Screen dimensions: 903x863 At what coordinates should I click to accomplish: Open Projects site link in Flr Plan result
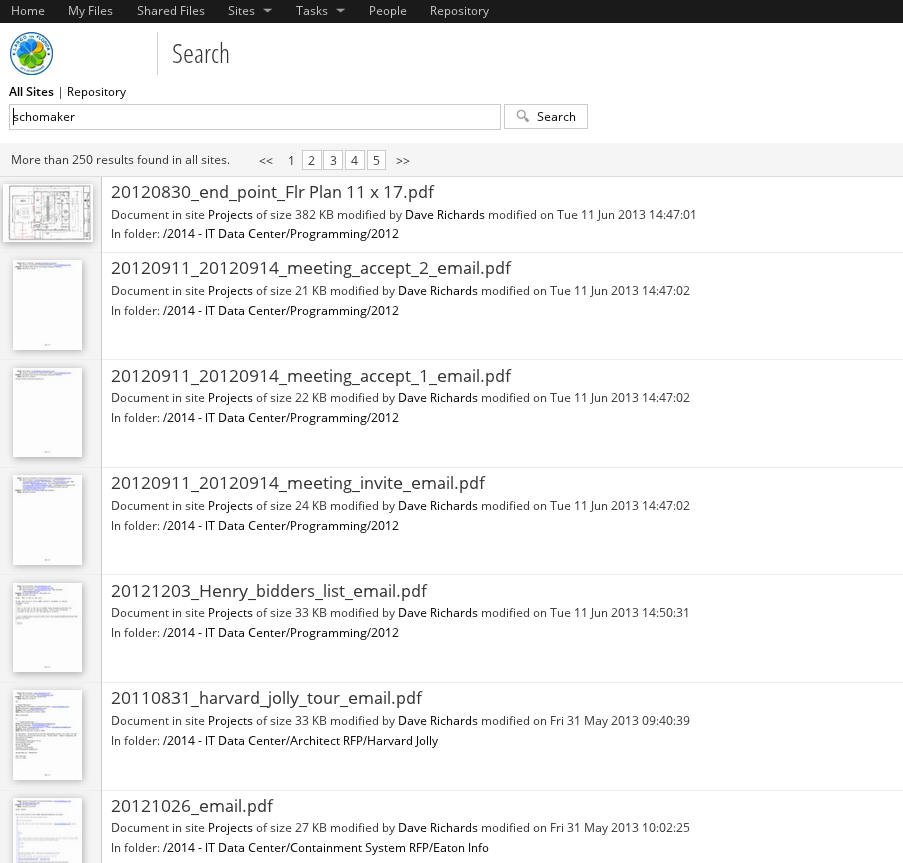(x=230, y=215)
